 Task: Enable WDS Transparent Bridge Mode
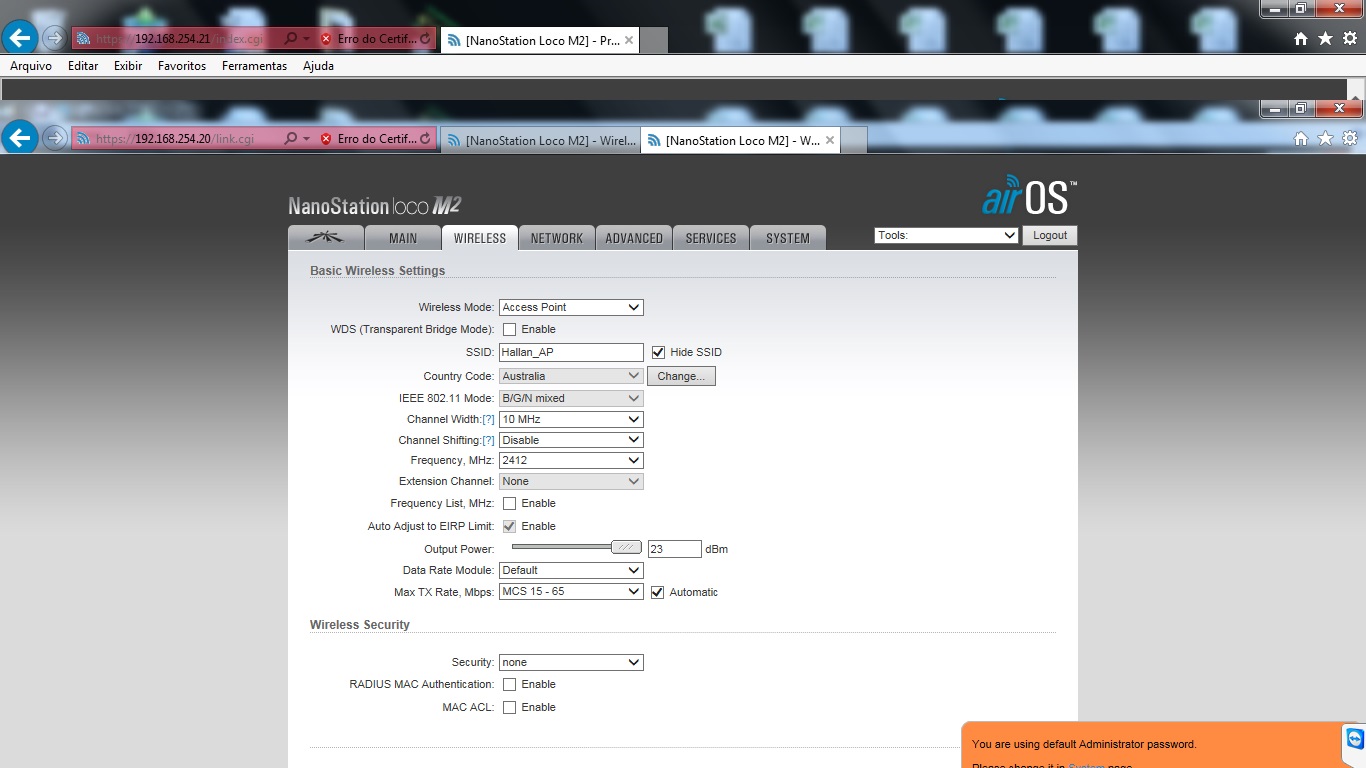pyautogui.click(x=510, y=329)
